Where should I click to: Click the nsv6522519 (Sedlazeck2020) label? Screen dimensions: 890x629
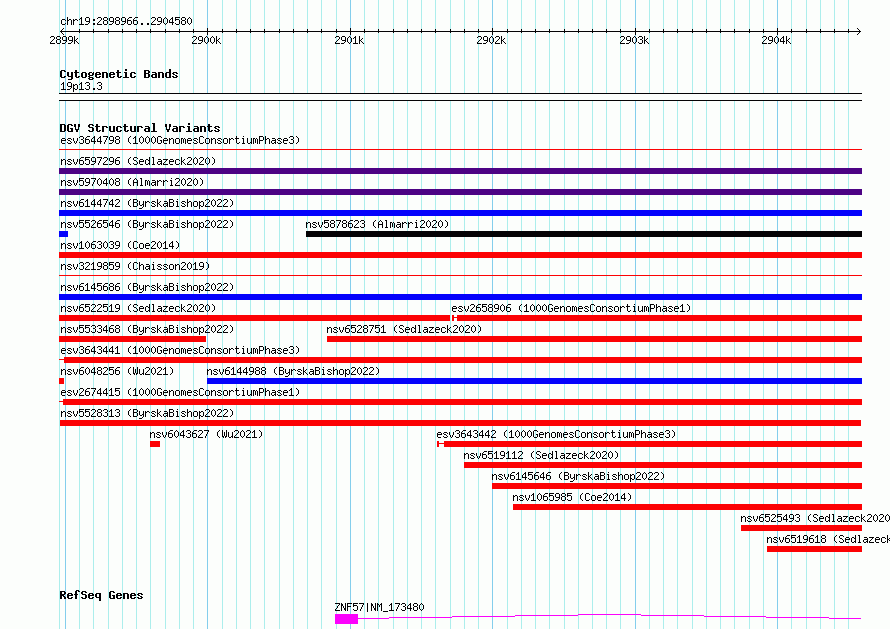tap(138, 308)
